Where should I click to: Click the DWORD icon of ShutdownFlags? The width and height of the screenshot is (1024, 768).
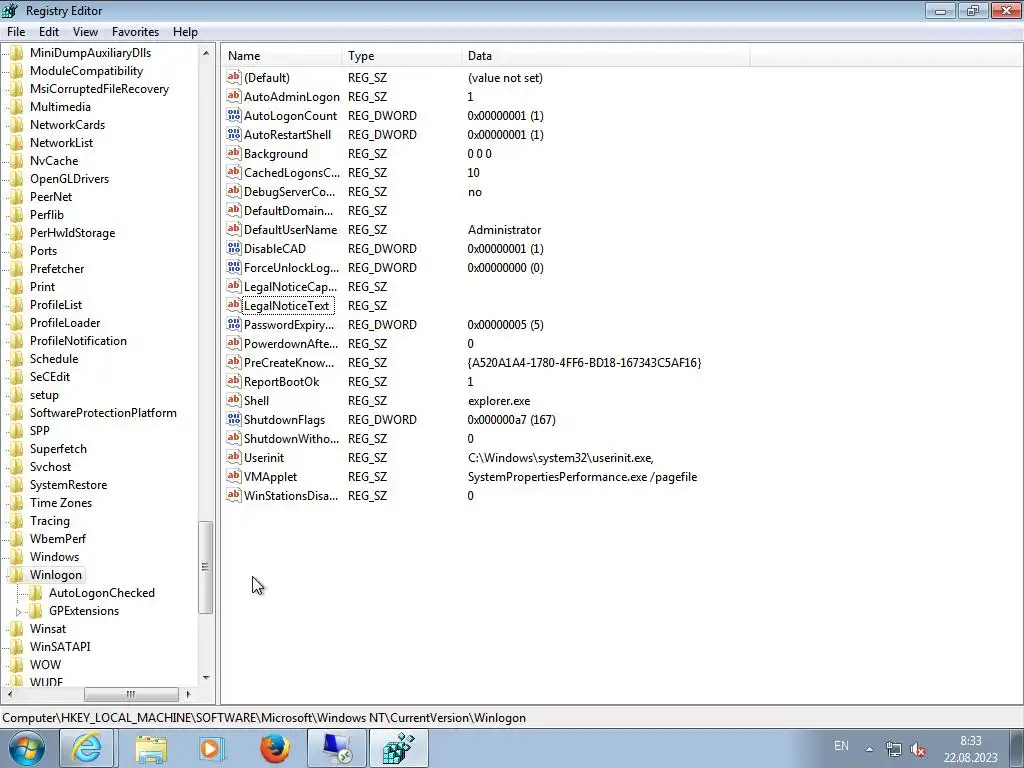pos(234,419)
